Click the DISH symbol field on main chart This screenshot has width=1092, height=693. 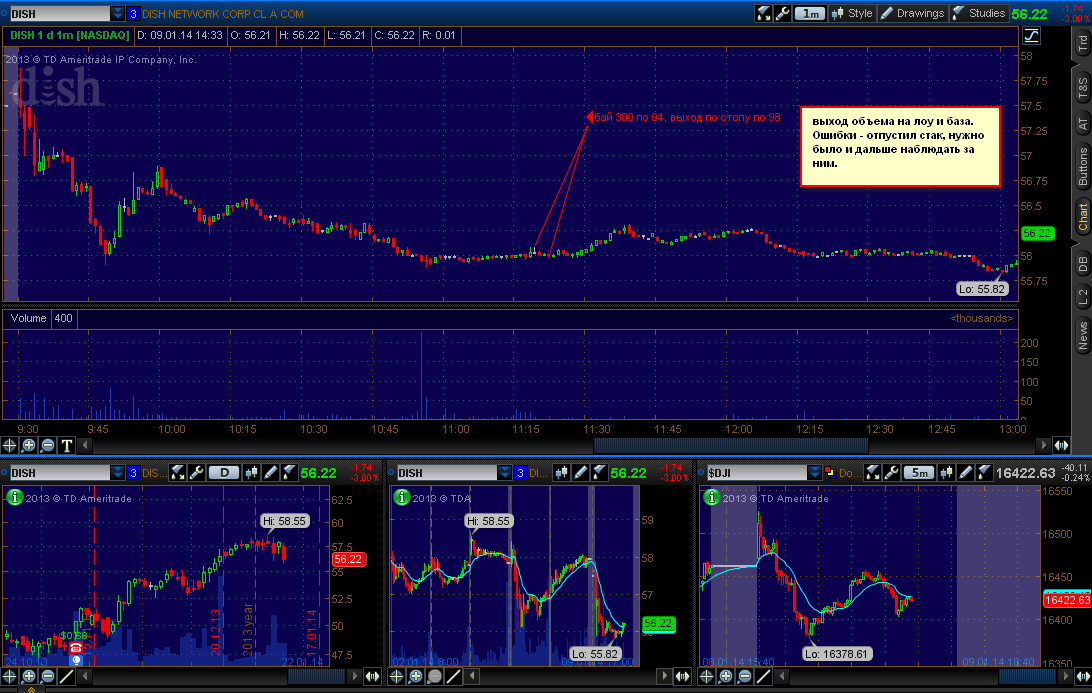click(59, 13)
